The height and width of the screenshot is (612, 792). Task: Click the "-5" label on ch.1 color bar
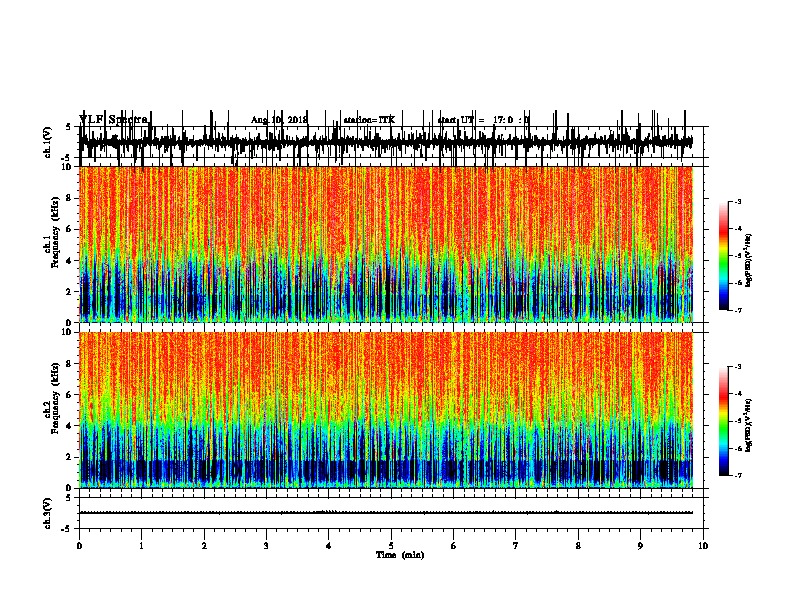coord(737,256)
